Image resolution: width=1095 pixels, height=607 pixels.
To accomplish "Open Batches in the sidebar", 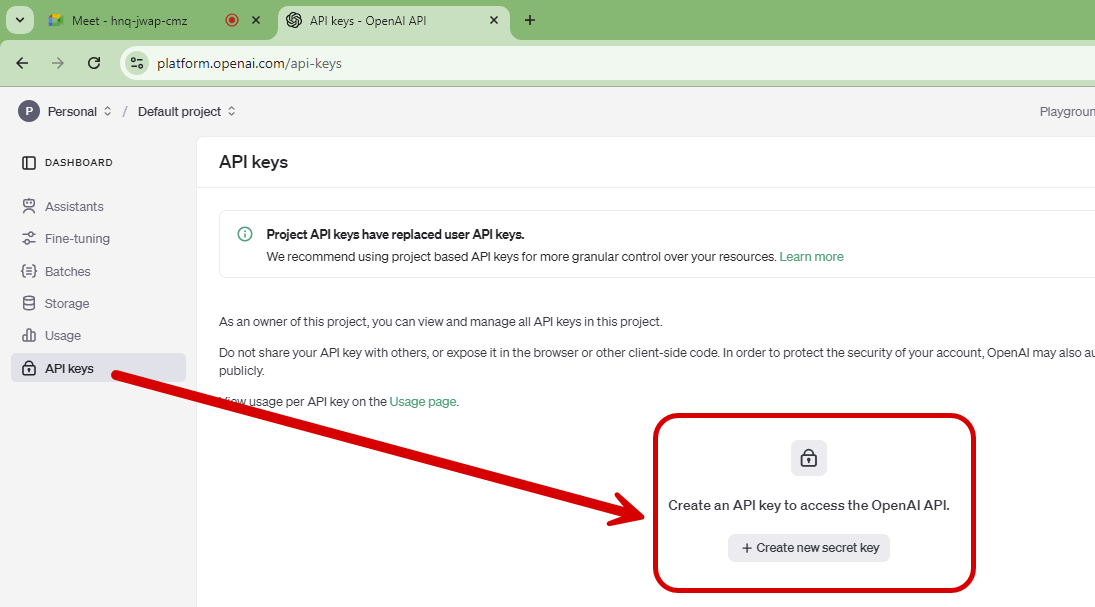I will 98,271.
